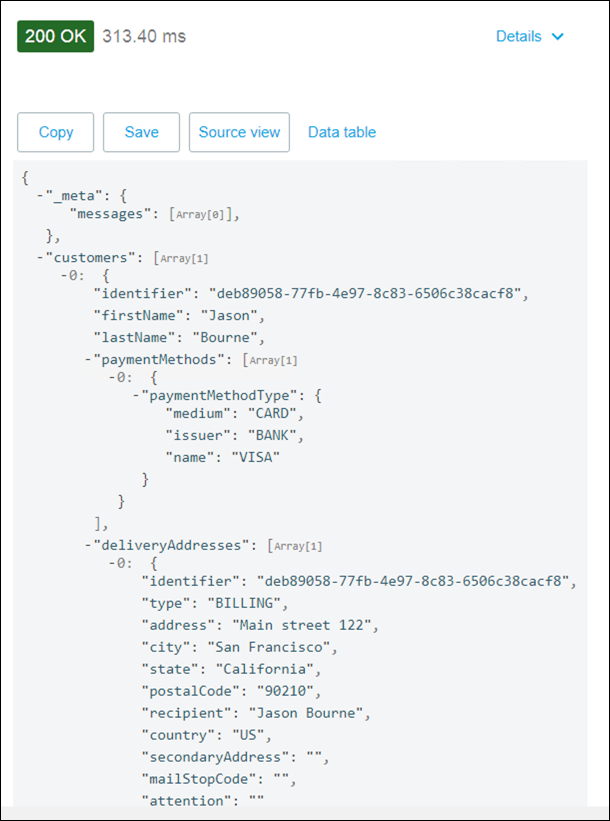
Task: Collapse customers item 0
Action: [x=63, y=275]
